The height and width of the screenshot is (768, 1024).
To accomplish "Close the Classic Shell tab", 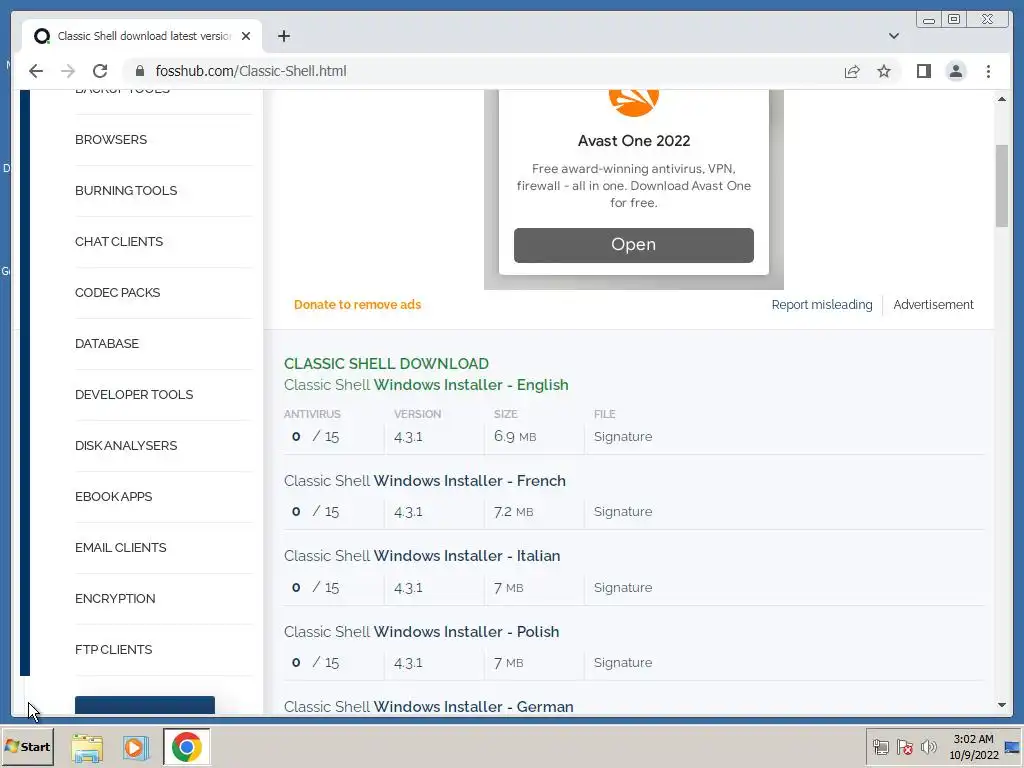I will coord(246,36).
